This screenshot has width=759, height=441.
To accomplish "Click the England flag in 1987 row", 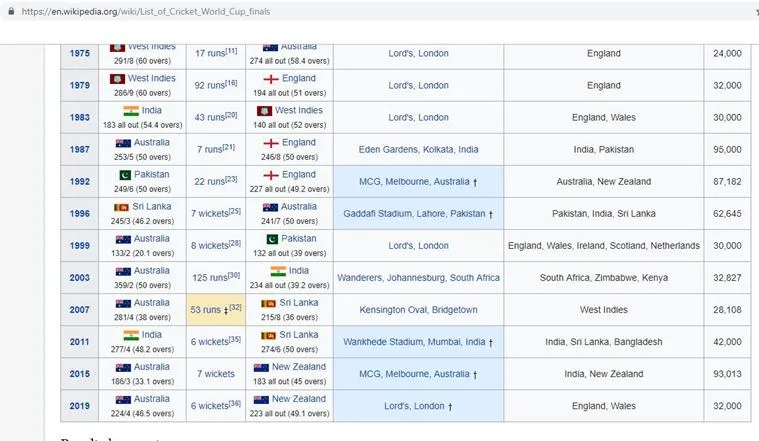I will click(271, 143).
